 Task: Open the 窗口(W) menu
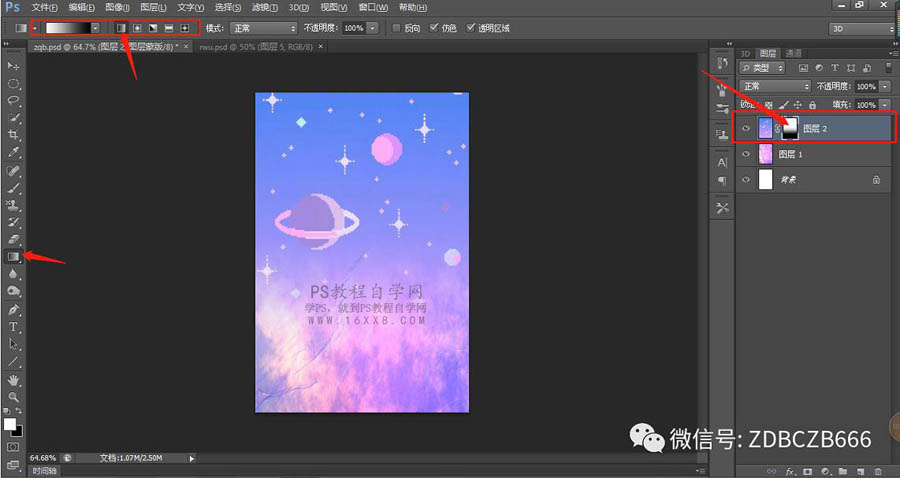[x=373, y=7]
